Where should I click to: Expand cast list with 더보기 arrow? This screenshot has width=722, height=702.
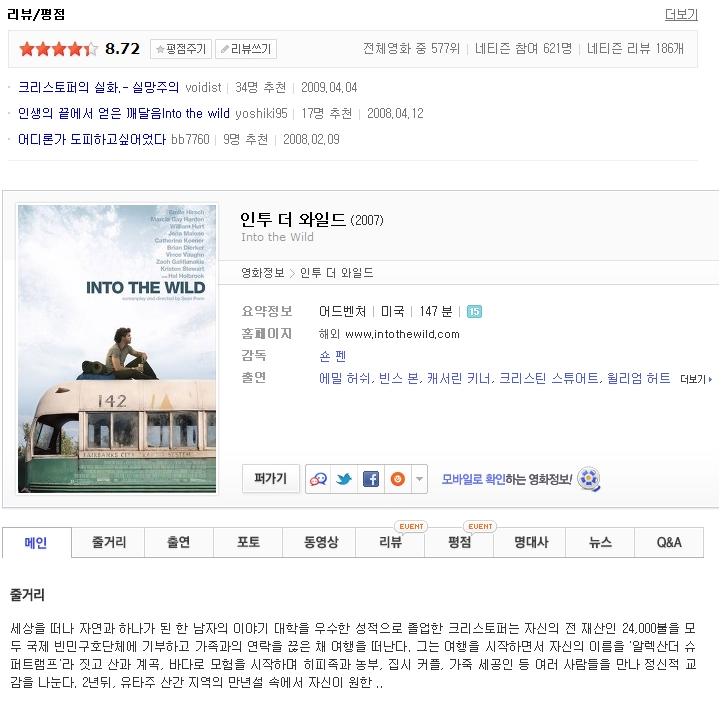point(696,379)
